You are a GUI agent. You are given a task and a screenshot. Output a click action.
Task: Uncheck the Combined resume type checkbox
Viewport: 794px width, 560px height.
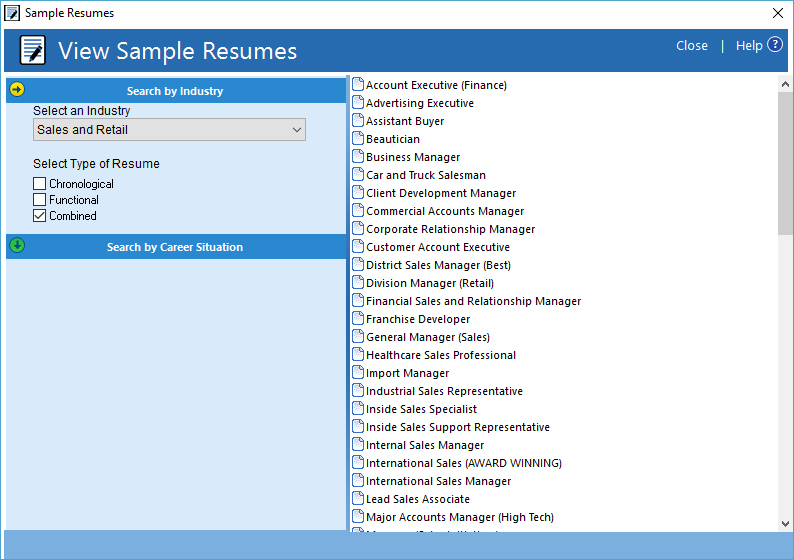40,216
